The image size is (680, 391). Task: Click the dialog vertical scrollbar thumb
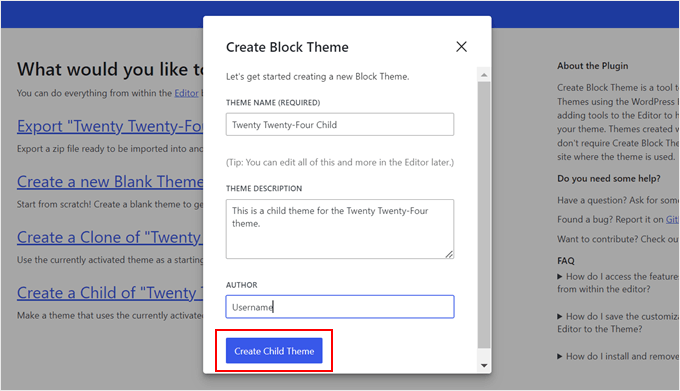(x=484, y=215)
